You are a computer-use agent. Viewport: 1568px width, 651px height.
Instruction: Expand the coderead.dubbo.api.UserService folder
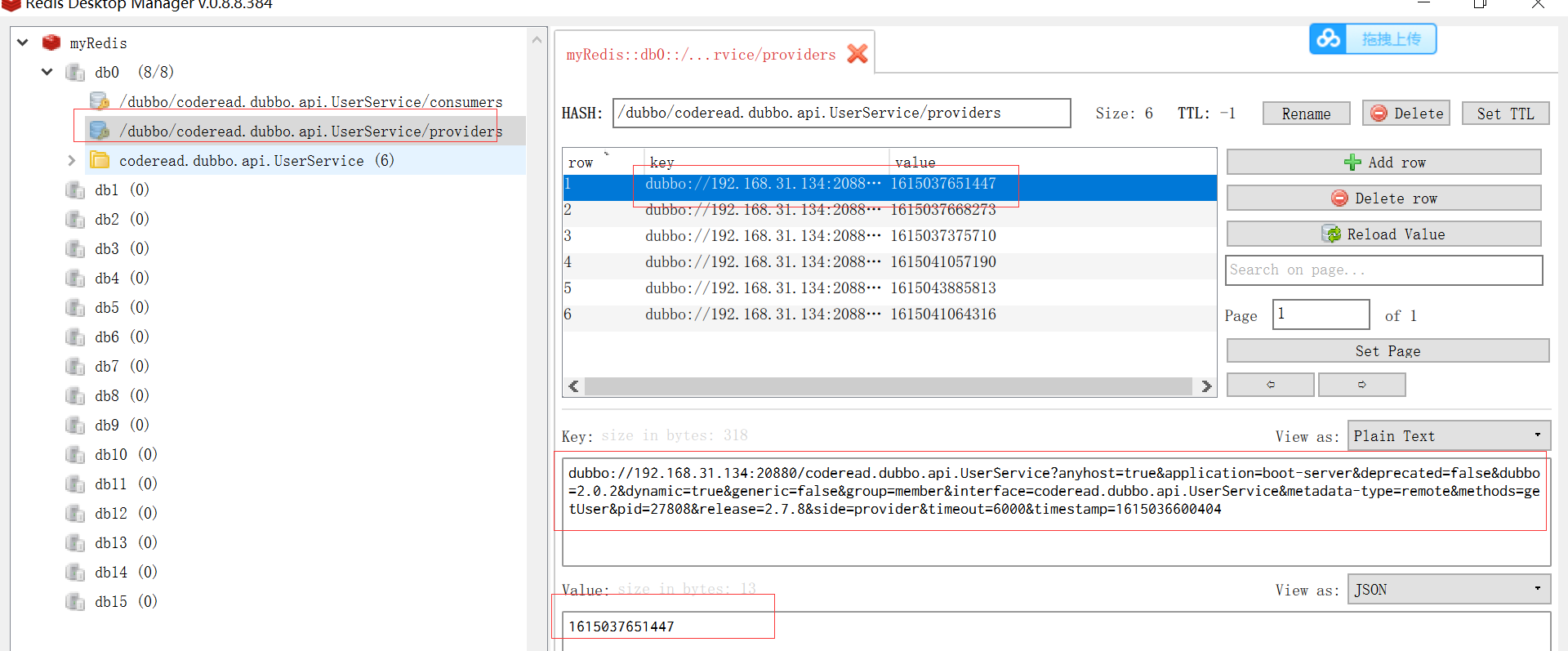(x=72, y=160)
